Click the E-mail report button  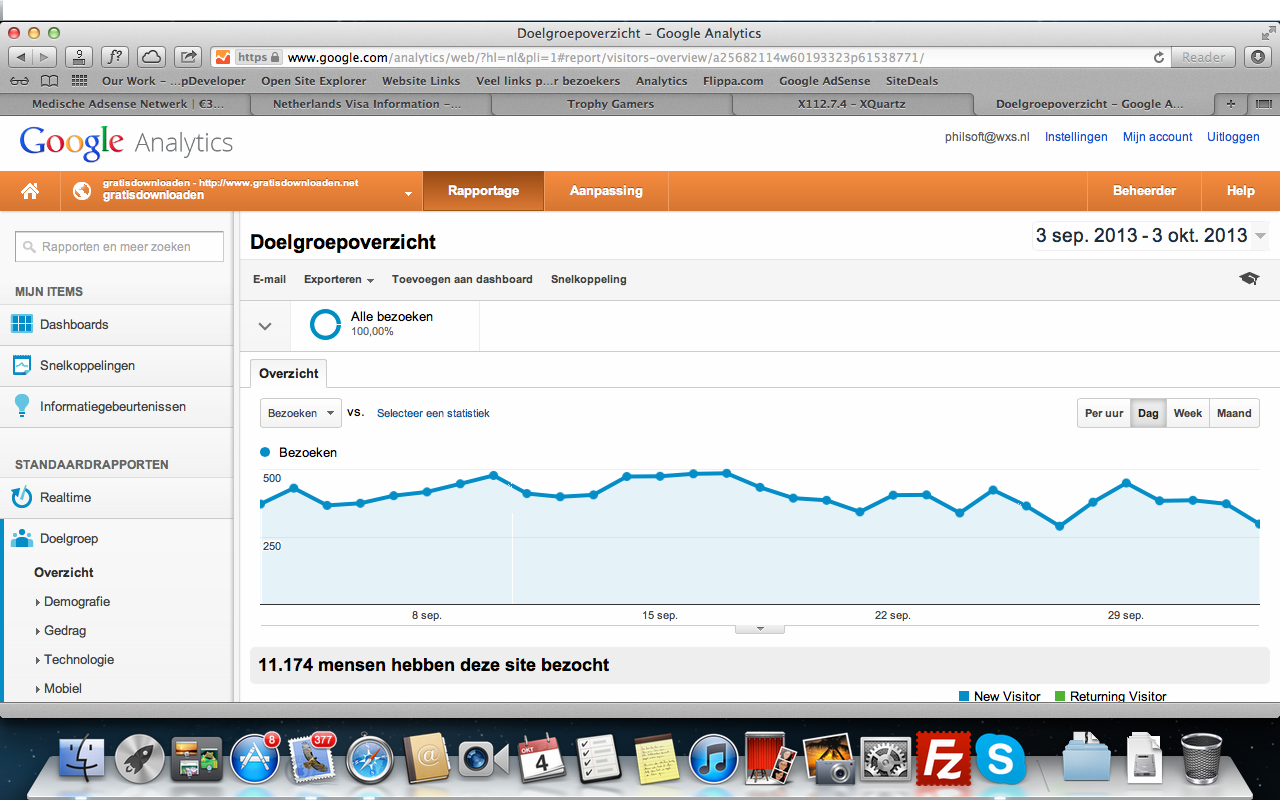coord(269,279)
